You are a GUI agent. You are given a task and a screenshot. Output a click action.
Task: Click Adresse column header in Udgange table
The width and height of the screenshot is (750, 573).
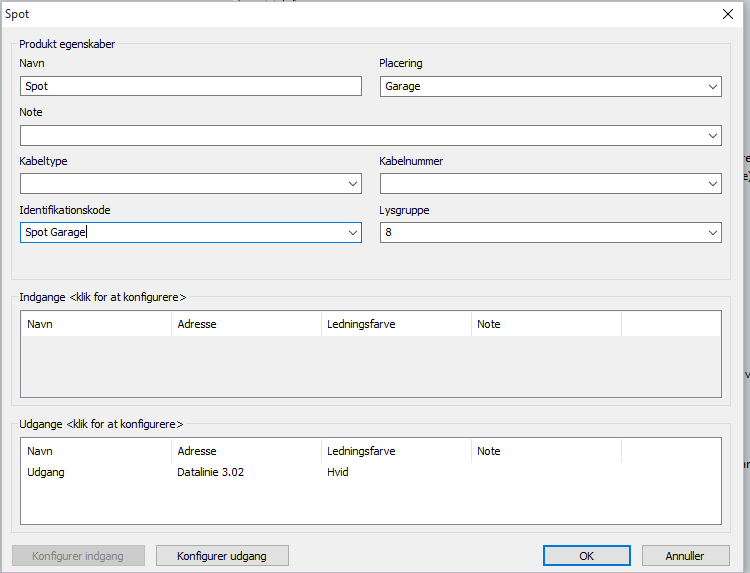tap(245, 451)
